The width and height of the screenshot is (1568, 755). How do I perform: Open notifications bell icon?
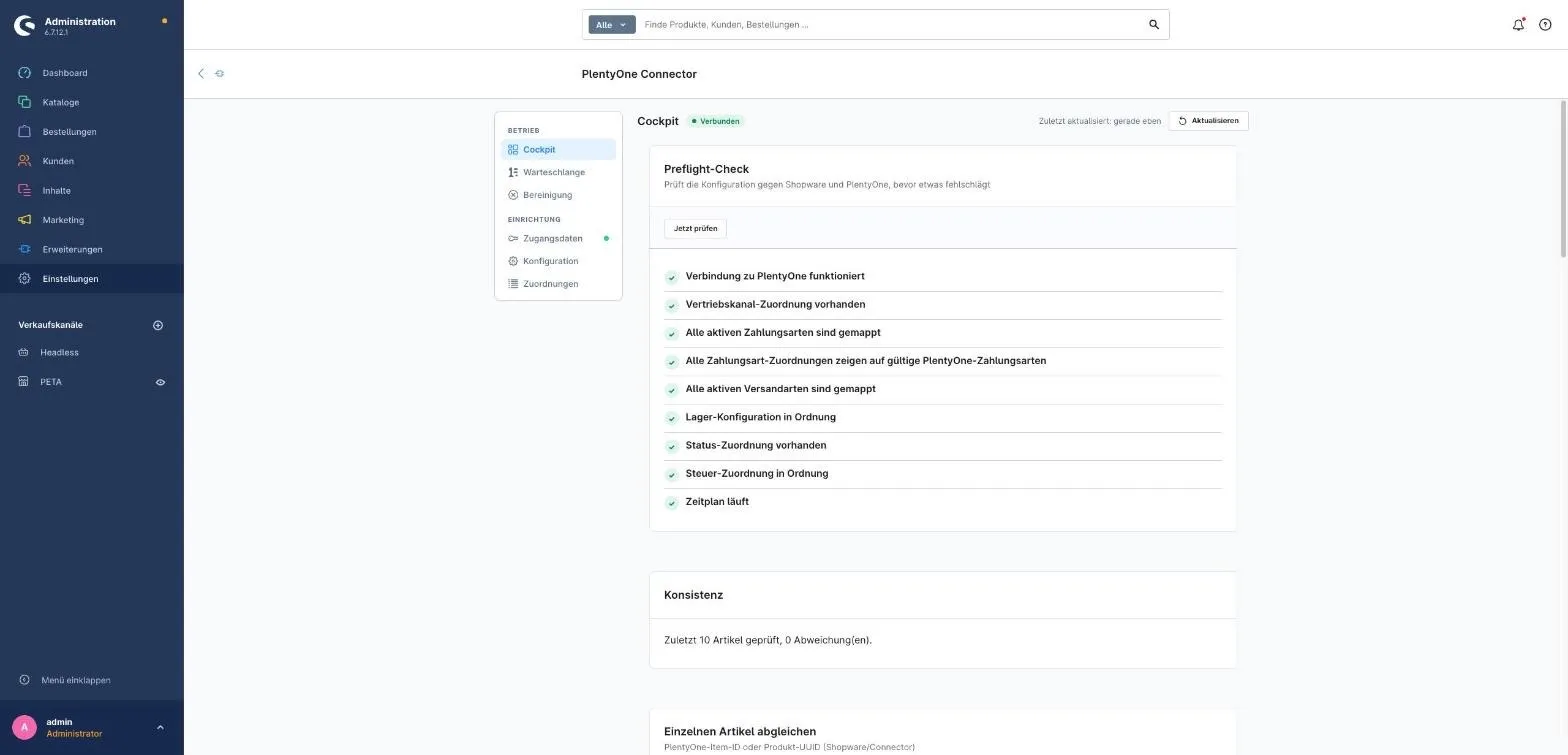point(1518,25)
